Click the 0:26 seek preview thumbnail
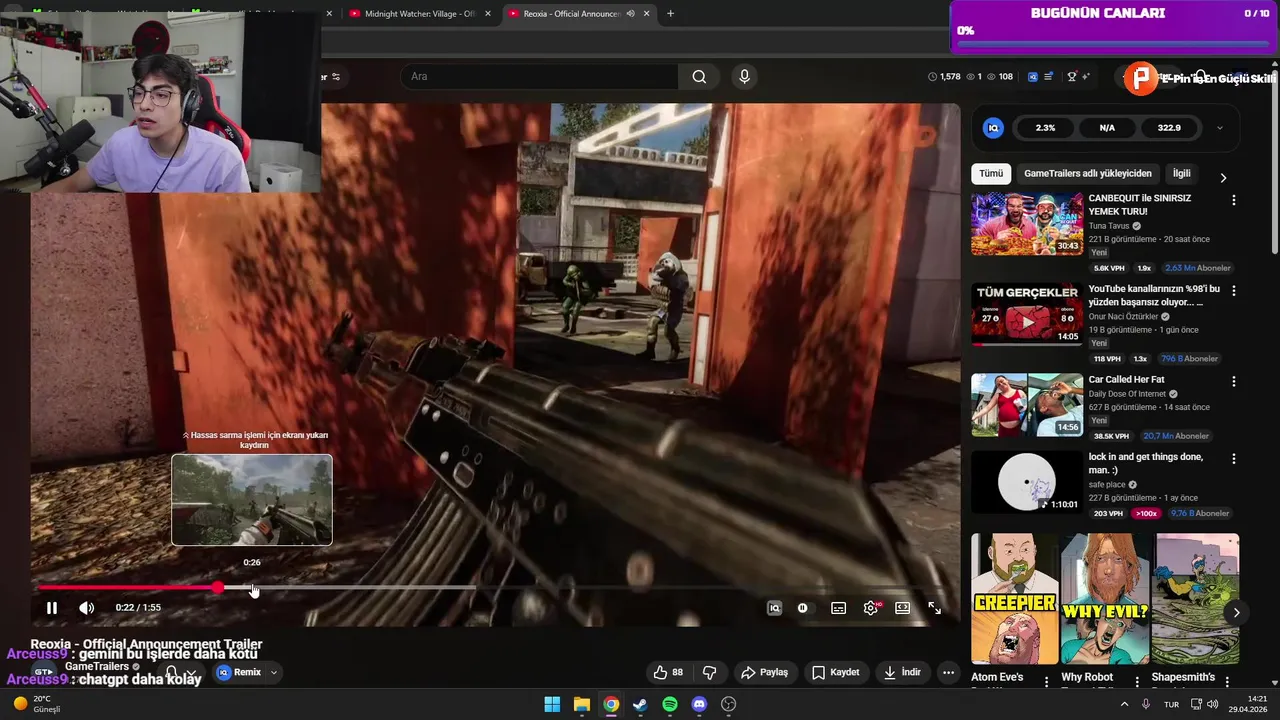The image size is (1280, 720). pyautogui.click(x=252, y=500)
